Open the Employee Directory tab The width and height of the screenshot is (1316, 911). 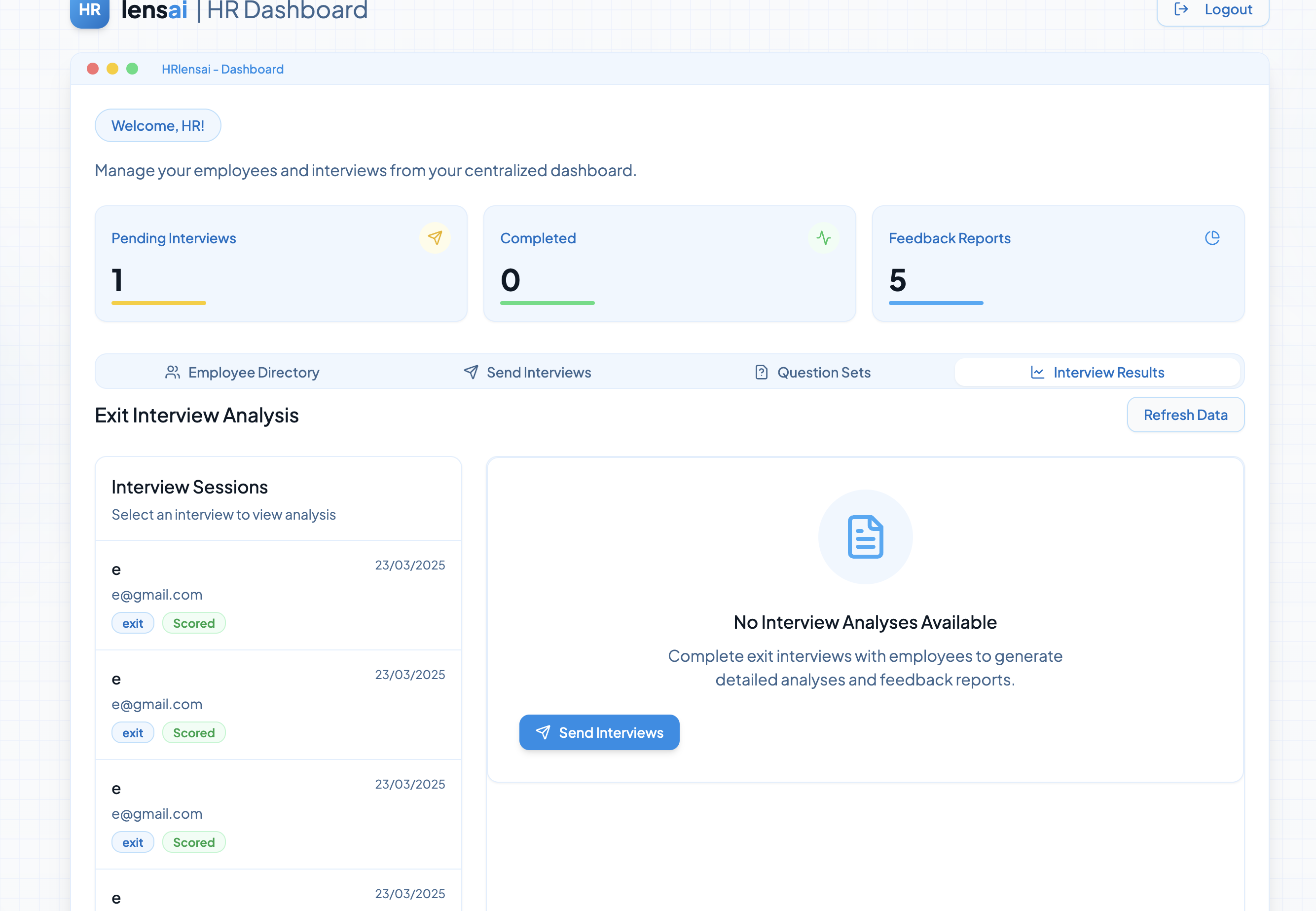pos(242,372)
